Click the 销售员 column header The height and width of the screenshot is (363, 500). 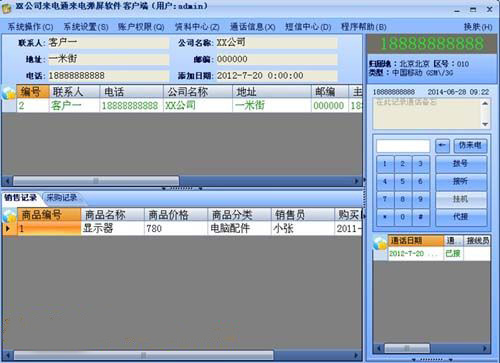(303, 215)
